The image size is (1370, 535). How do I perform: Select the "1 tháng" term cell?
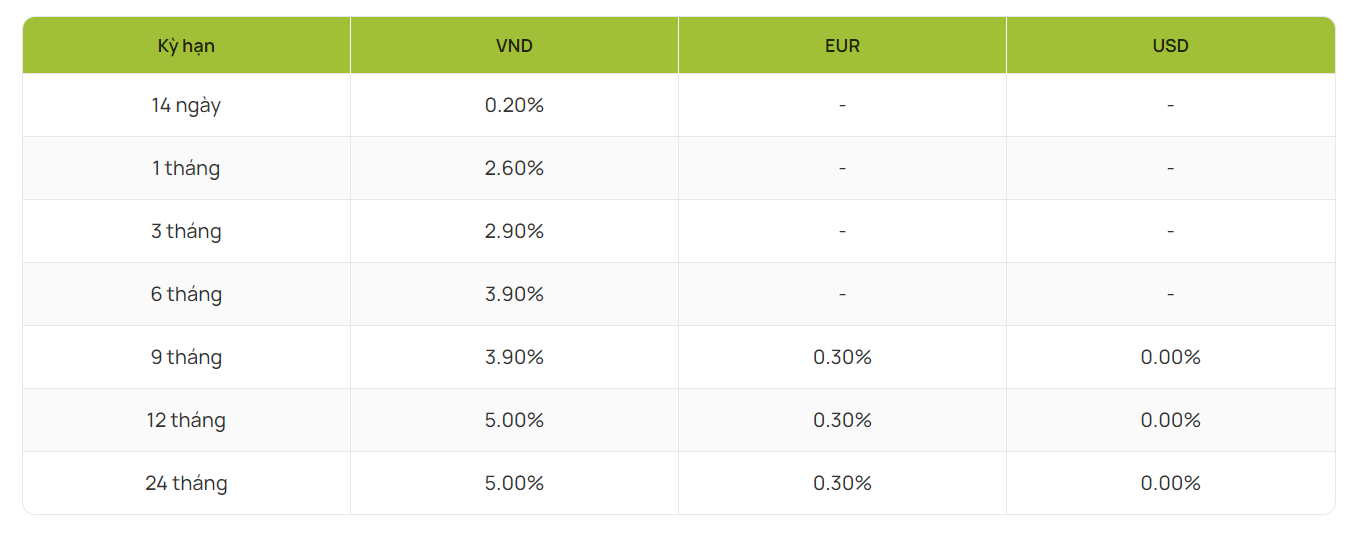click(x=186, y=168)
